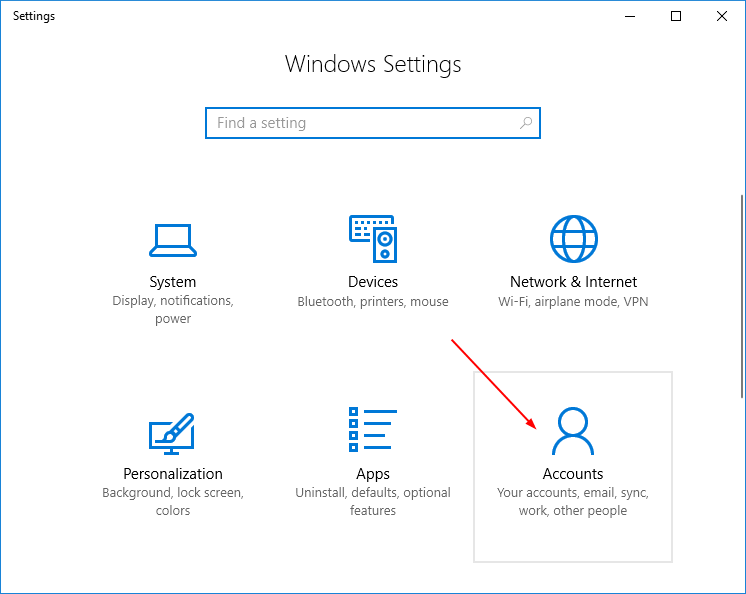This screenshot has height=594, width=746.
Task: Click the Apps list icon
Action: (373, 431)
